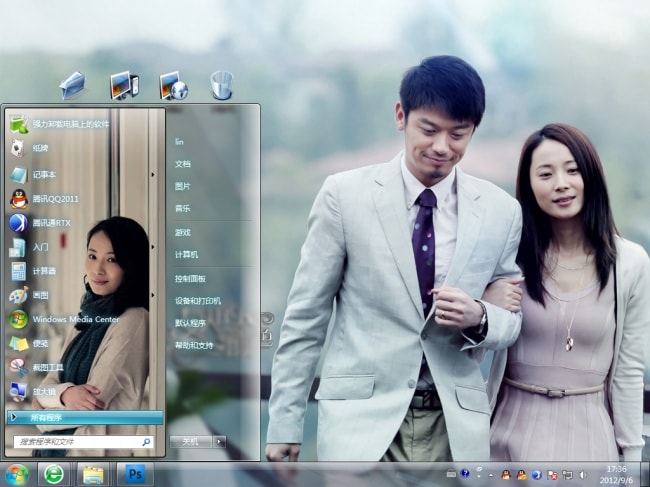The width and height of the screenshot is (650, 487).
Task: Open 设备和打印机 Devices and Printers
Action: 198,300
